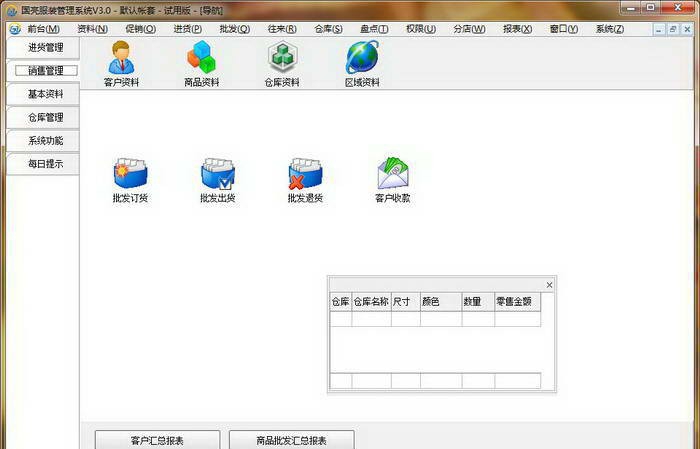Switch to the 进货管理 sidebar tab
The height and width of the screenshot is (449, 700).
click(44, 48)
